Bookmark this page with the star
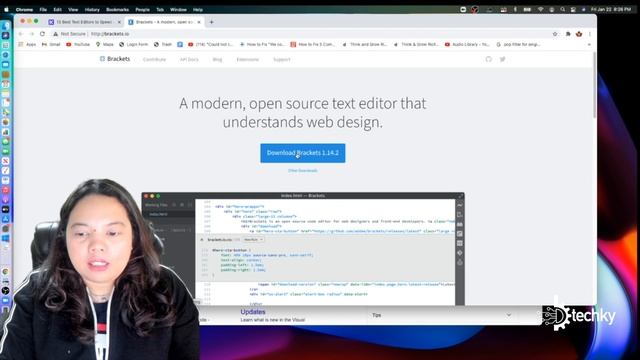 click(555, 34)
